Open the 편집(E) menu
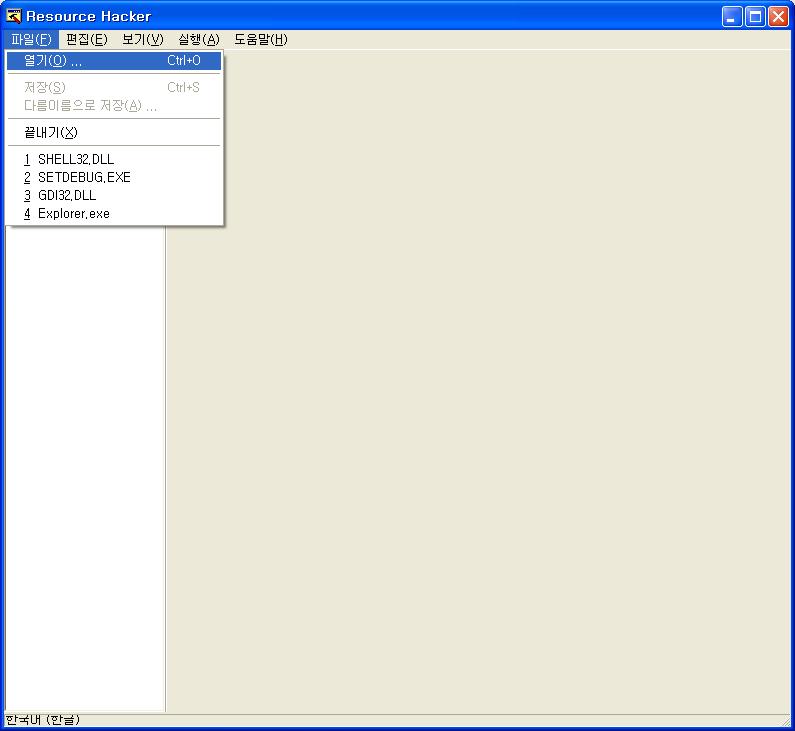Viewport: 795px width, 731px height. click(x=86, y=40)
